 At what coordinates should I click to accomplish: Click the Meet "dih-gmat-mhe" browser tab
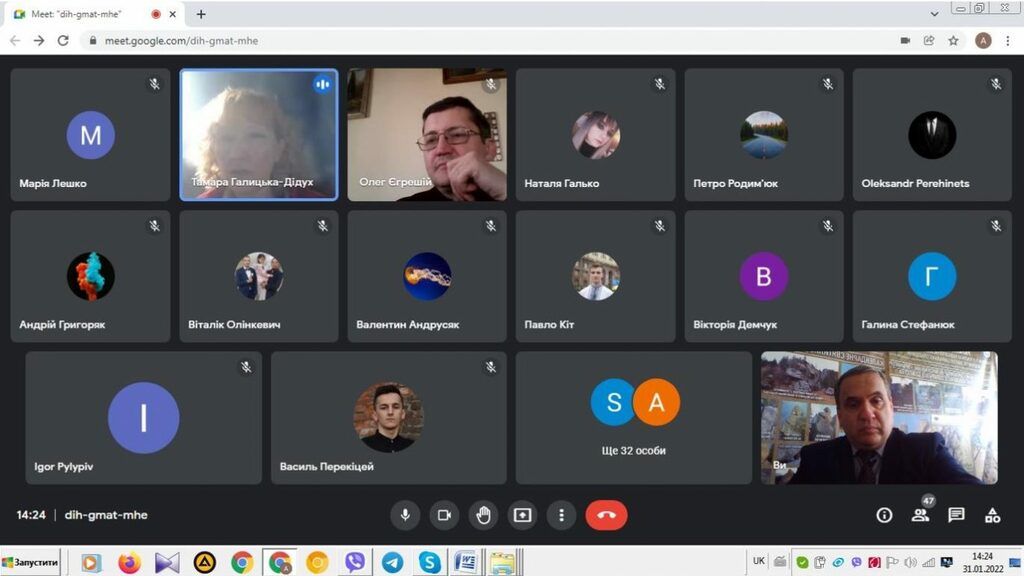80,14
